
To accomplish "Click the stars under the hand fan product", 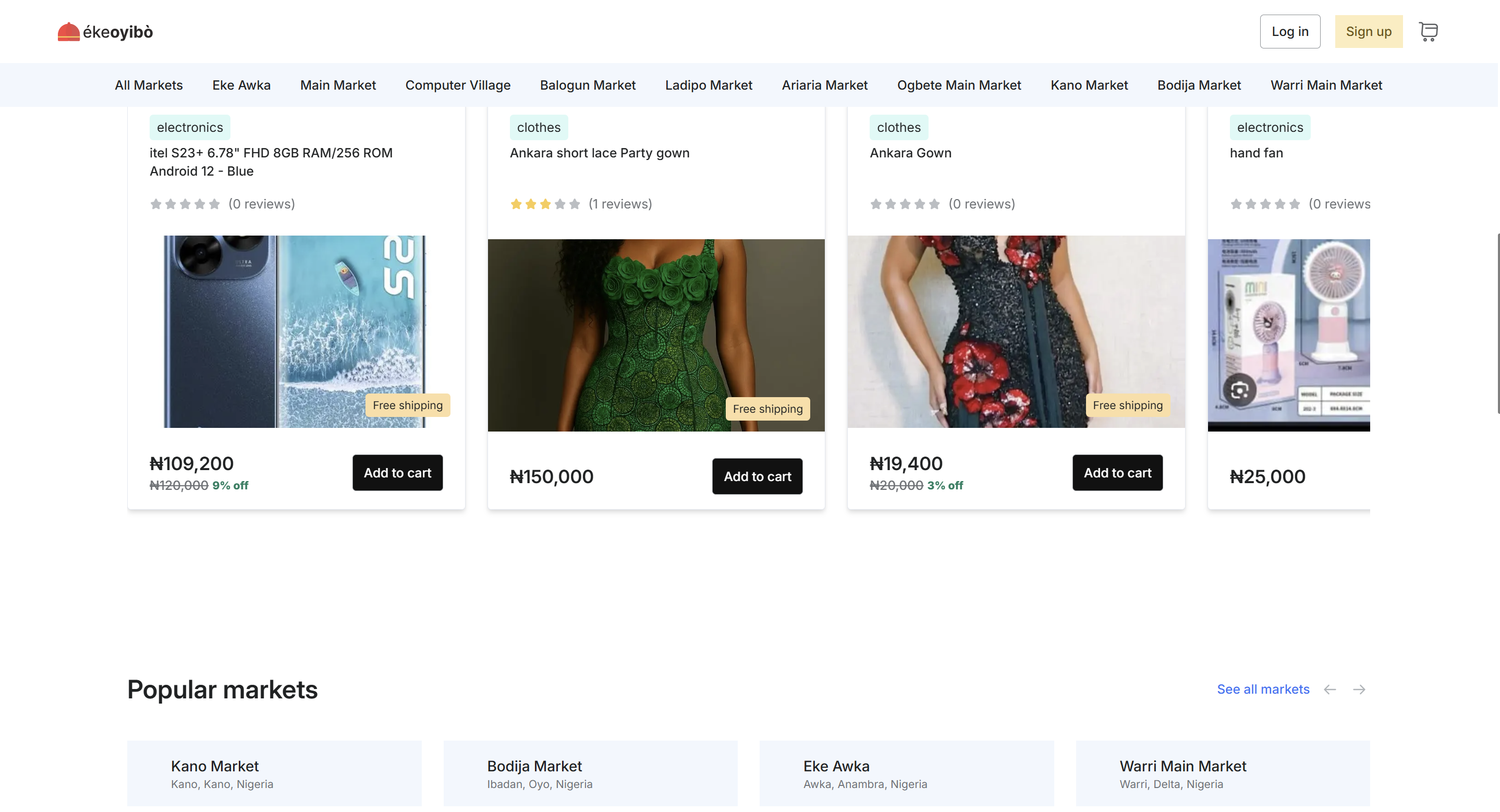I will (x=1264, y=204).
